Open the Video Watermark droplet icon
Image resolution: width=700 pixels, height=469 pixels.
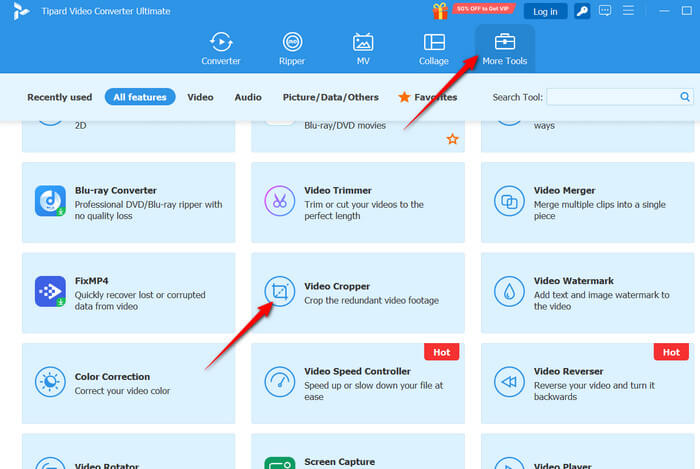pyautogui.click(x=509, y=291)
